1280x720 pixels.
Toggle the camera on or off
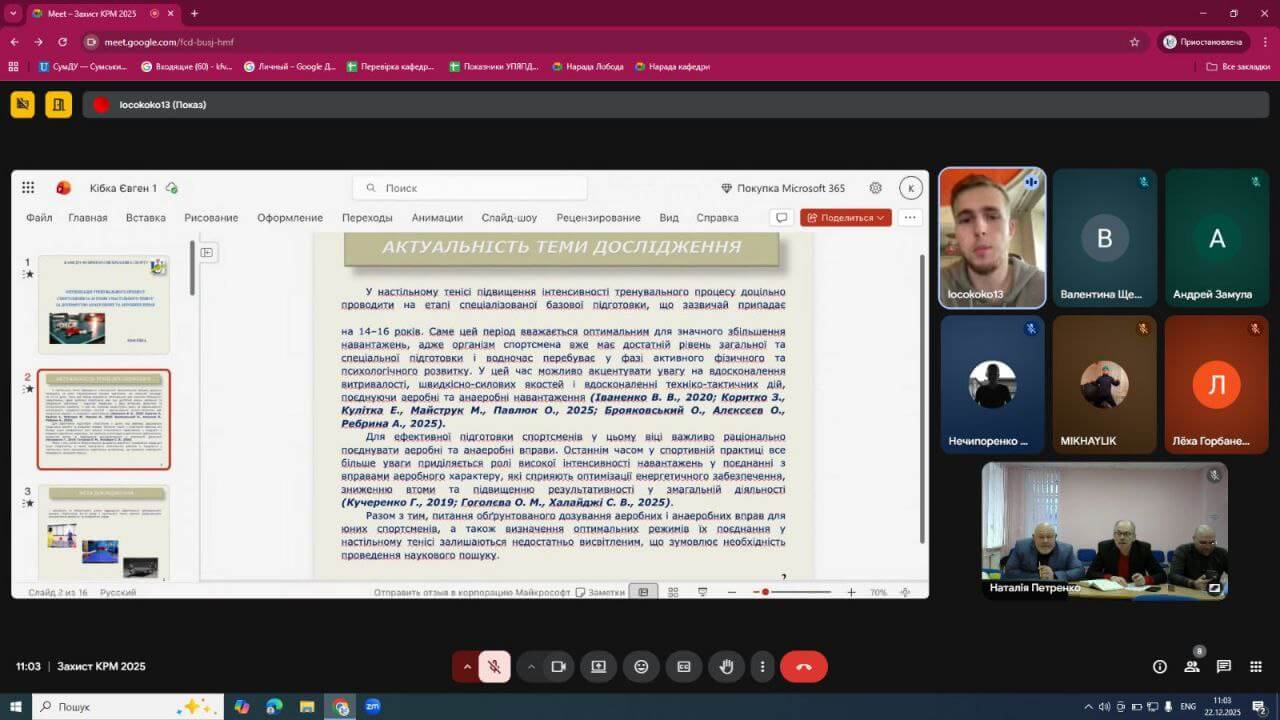pyautogui.click(x=559, y=667)
